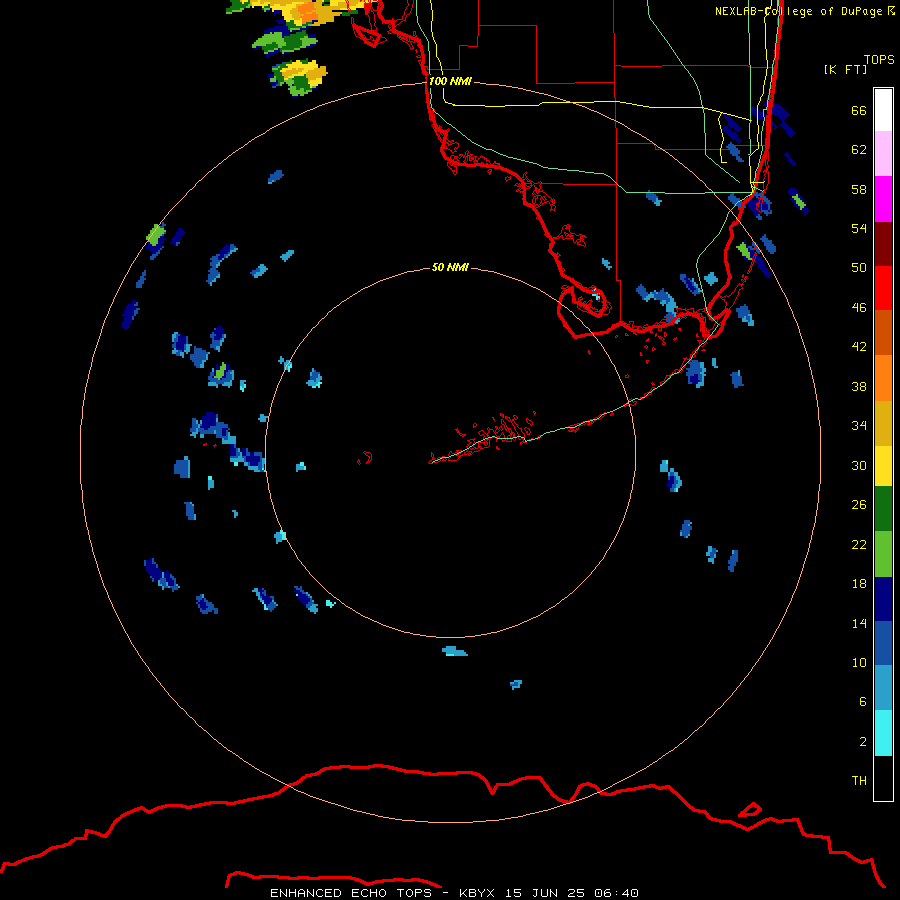The width and height of the screenshot is (900, 900).
Task: Click the cyan legend swatch
Action: [x=883, y=733]
